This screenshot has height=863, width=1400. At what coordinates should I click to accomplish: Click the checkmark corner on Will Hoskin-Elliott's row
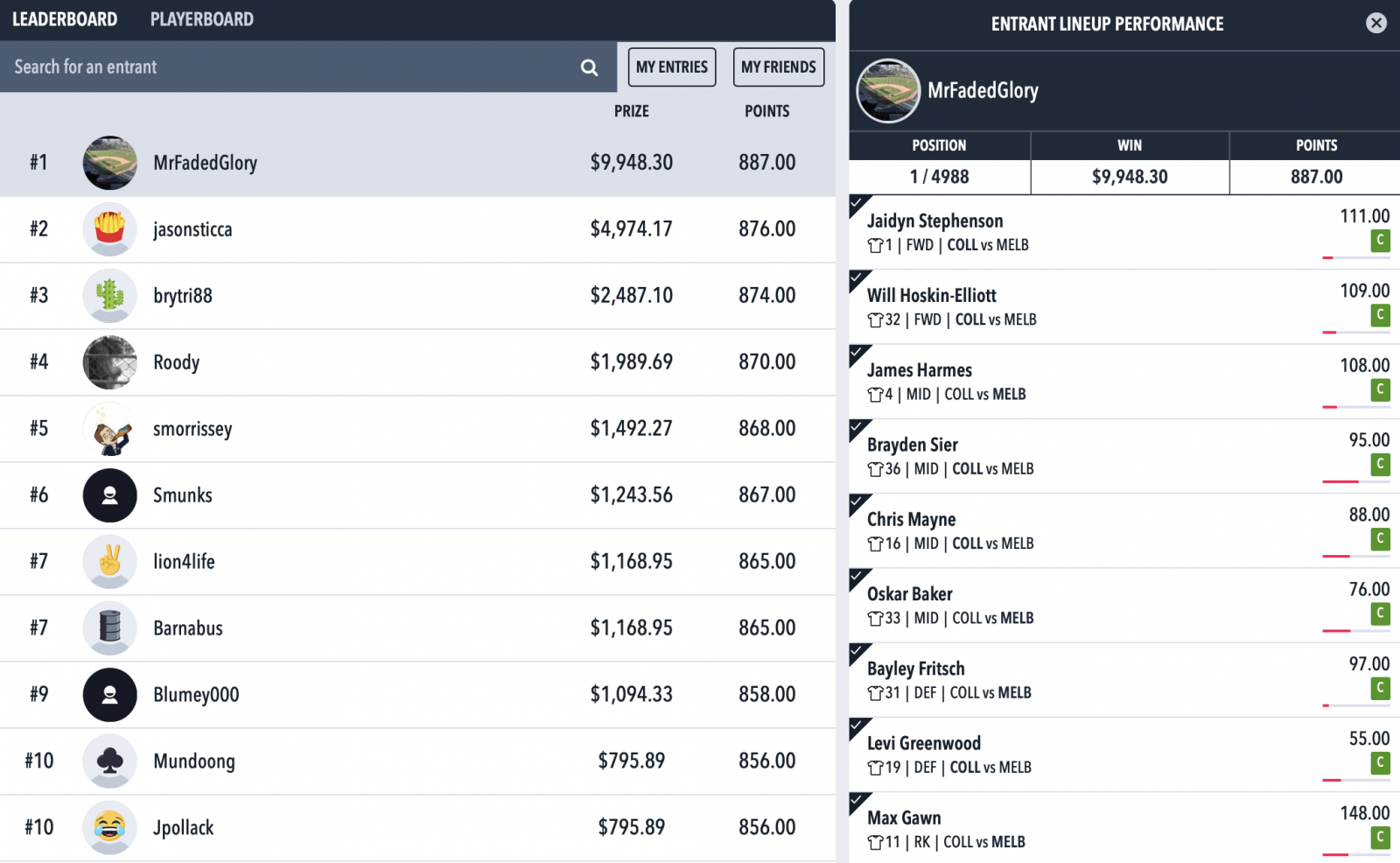[x=858, y=279]
